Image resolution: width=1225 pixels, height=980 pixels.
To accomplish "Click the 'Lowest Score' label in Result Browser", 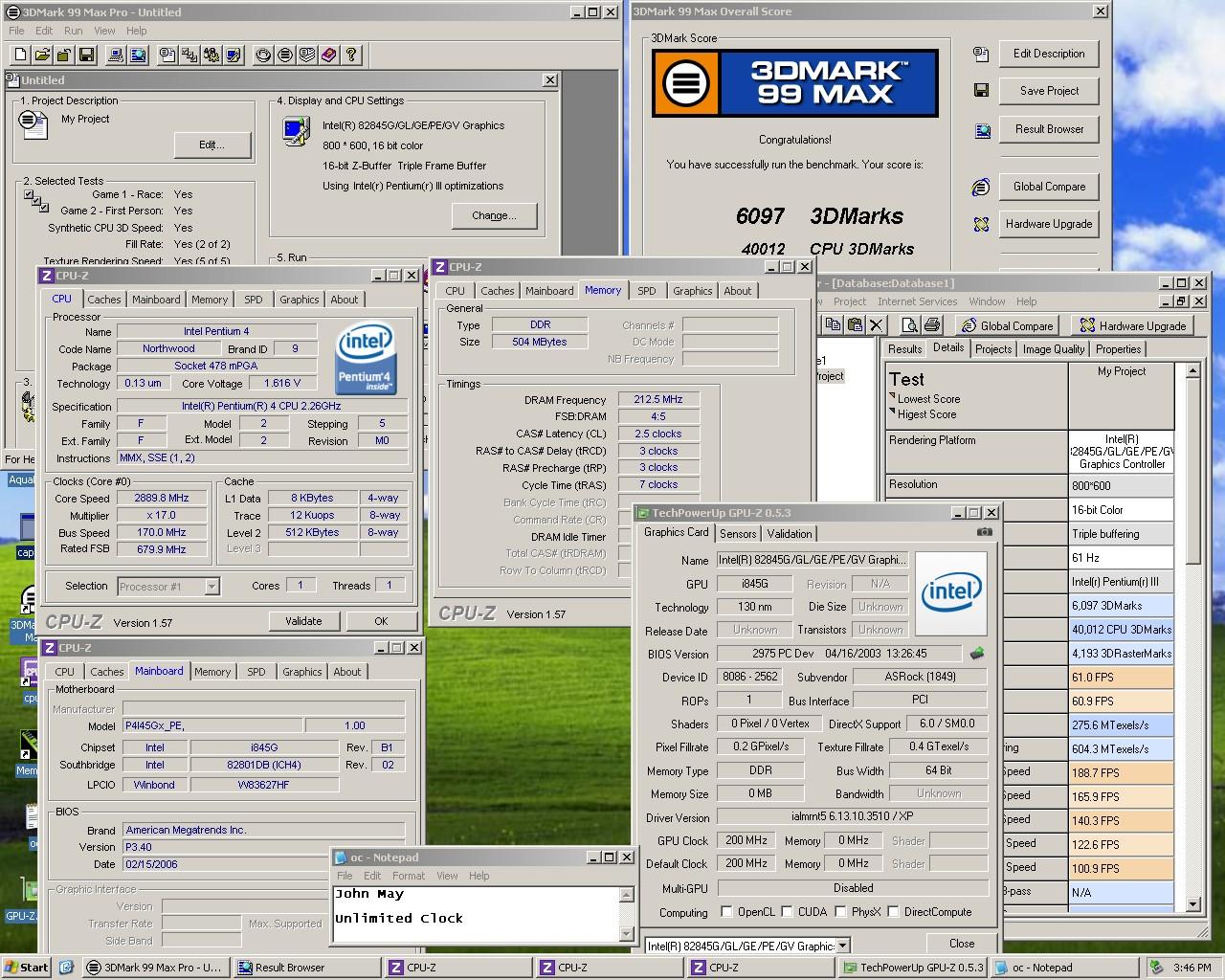I will point(928,399).
